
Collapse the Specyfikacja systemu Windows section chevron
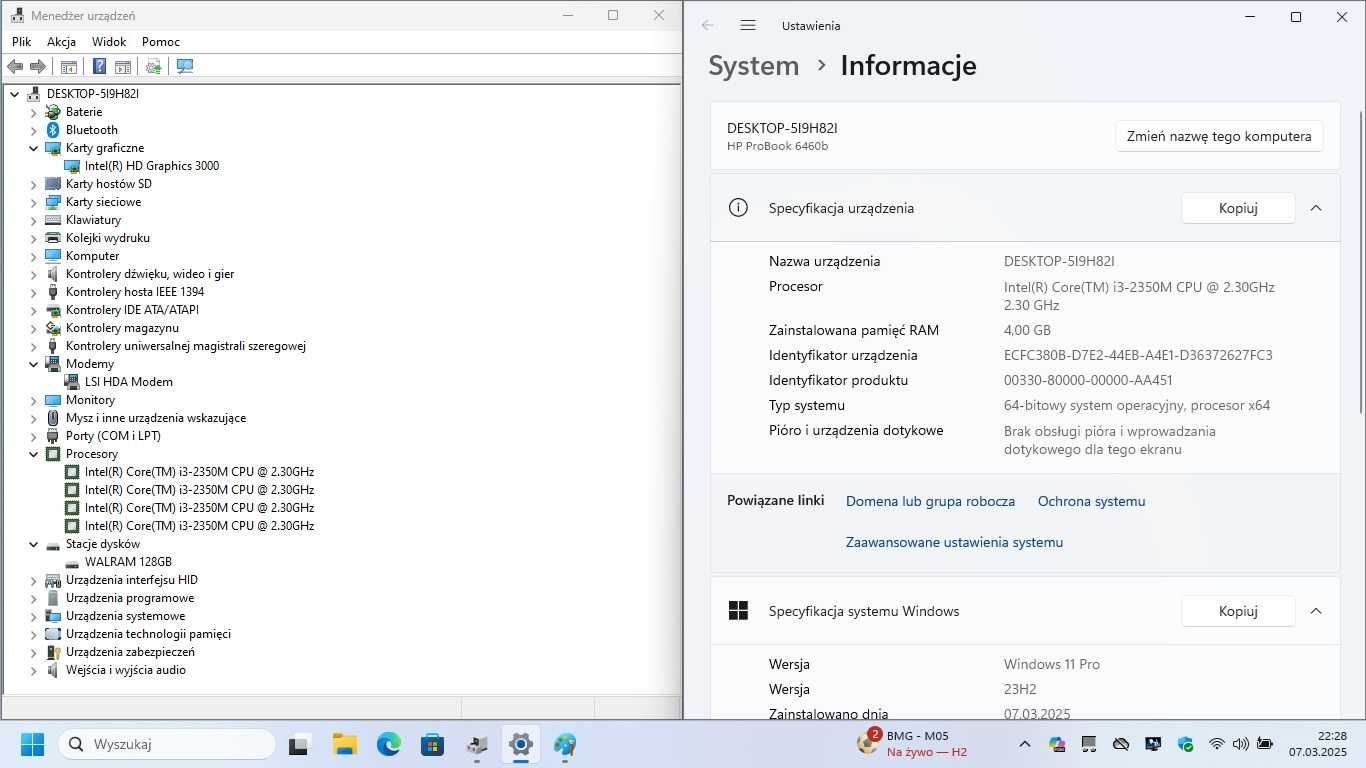[x=1316, y=611]
